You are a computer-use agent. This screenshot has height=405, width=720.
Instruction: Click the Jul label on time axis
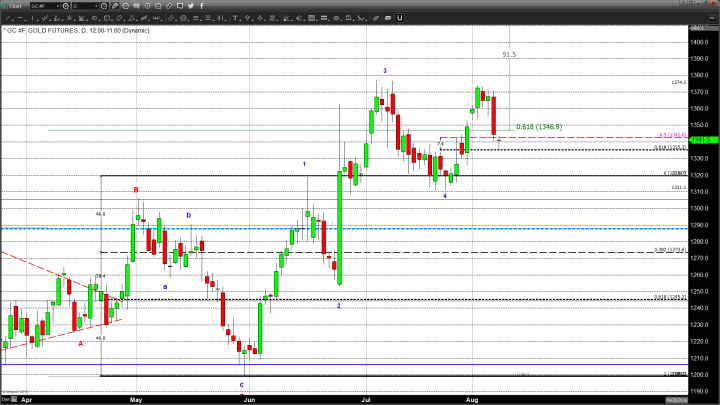365,400
